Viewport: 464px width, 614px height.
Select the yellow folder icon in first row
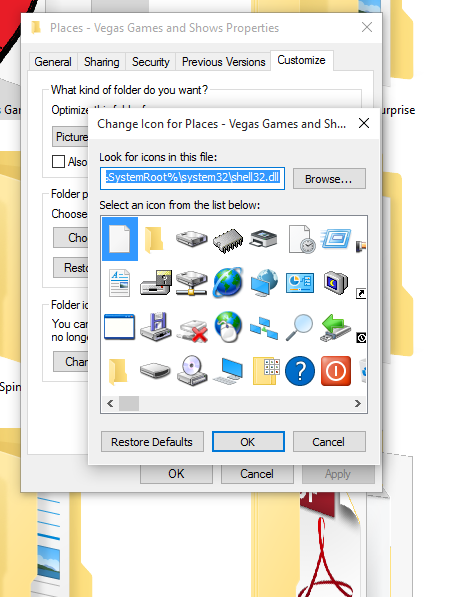coord(154,239)
